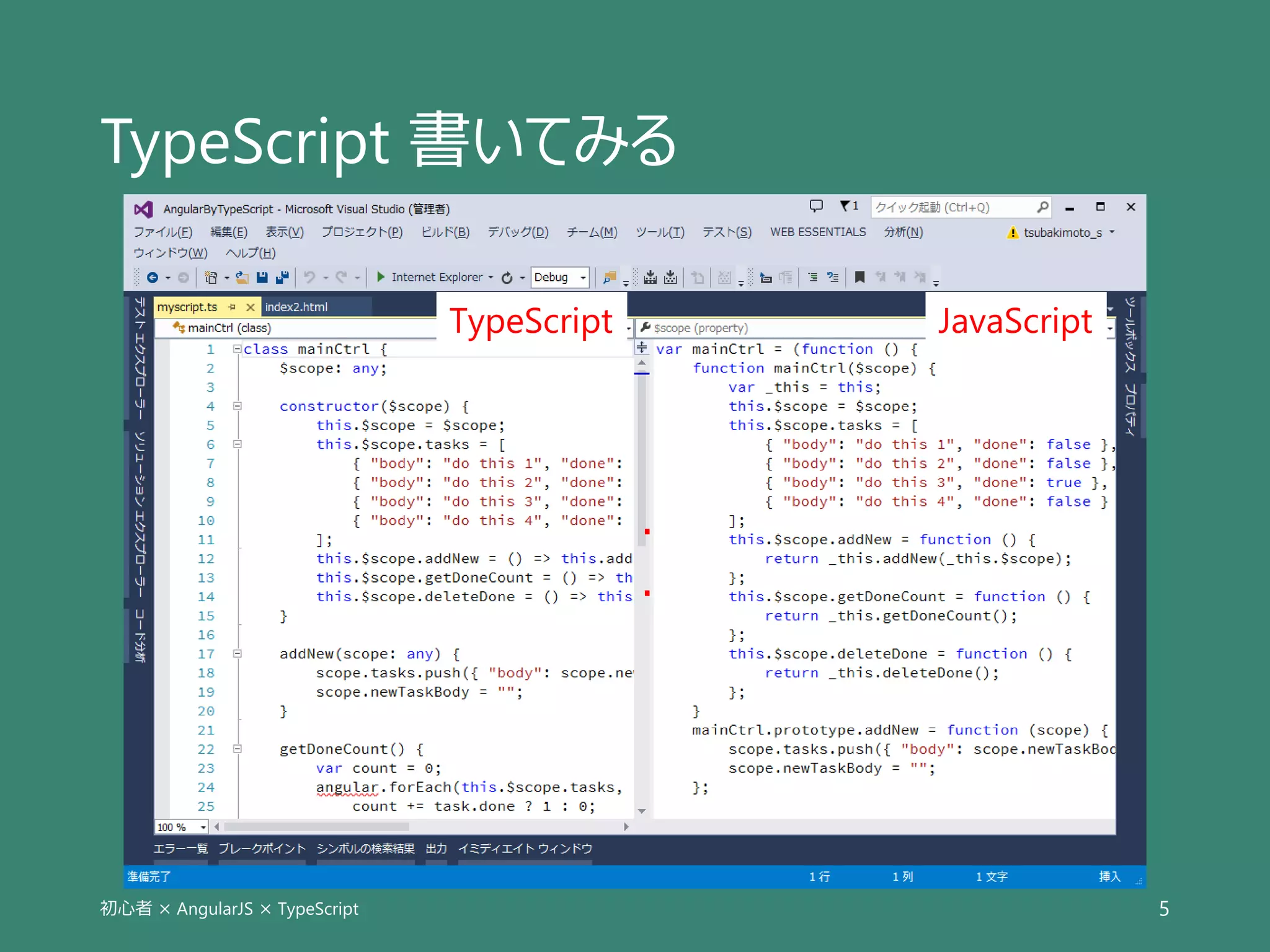Click the Undo icon
Viewport: 1270px width, 952px height.
coord(309,278)
